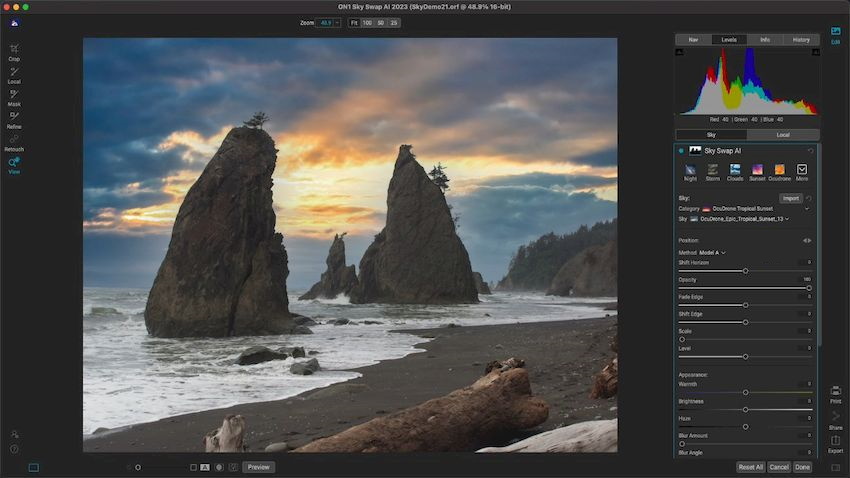The height and width of the screenshot is (478, 850).
Task: Toggle the mask view A button
Action: (205, 467)
